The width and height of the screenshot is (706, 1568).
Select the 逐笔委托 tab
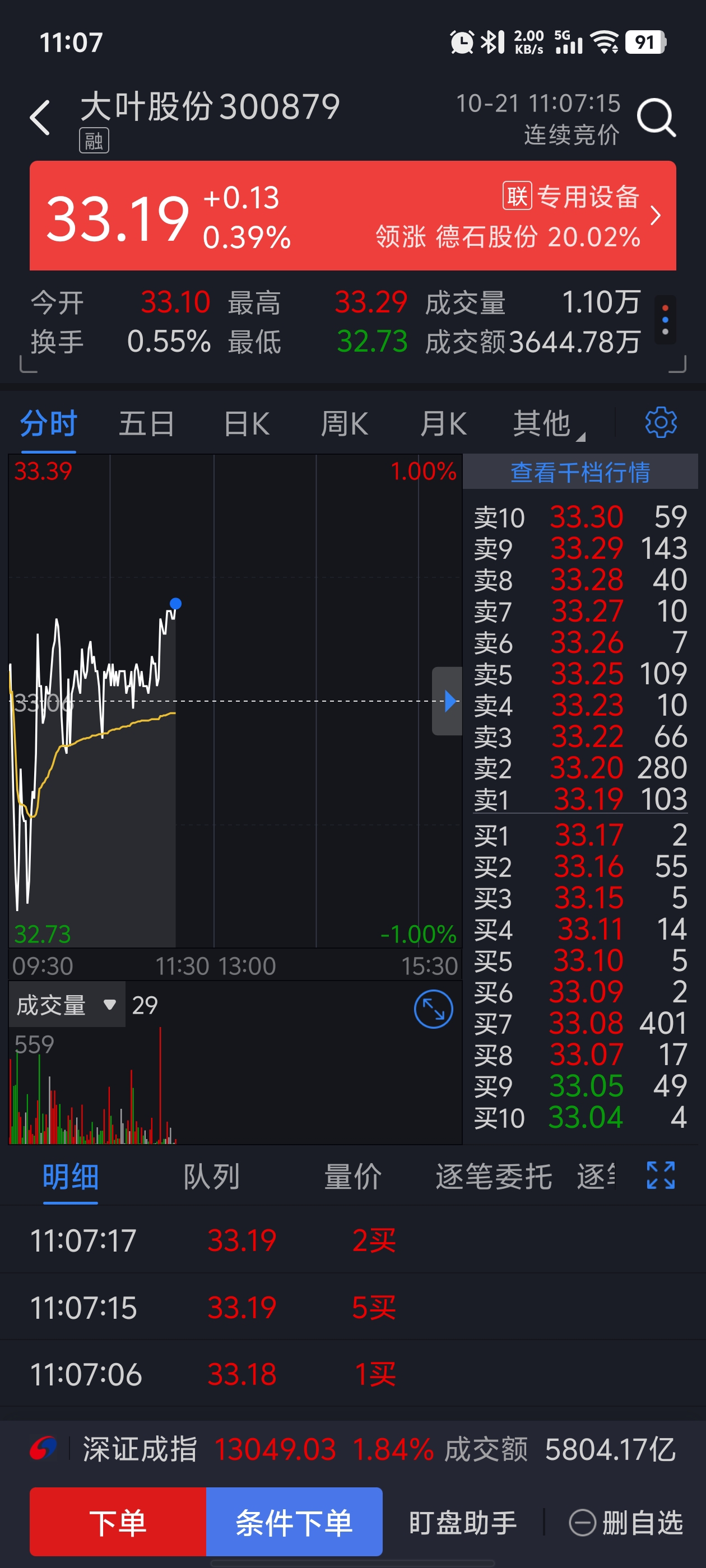point(494,1177)
